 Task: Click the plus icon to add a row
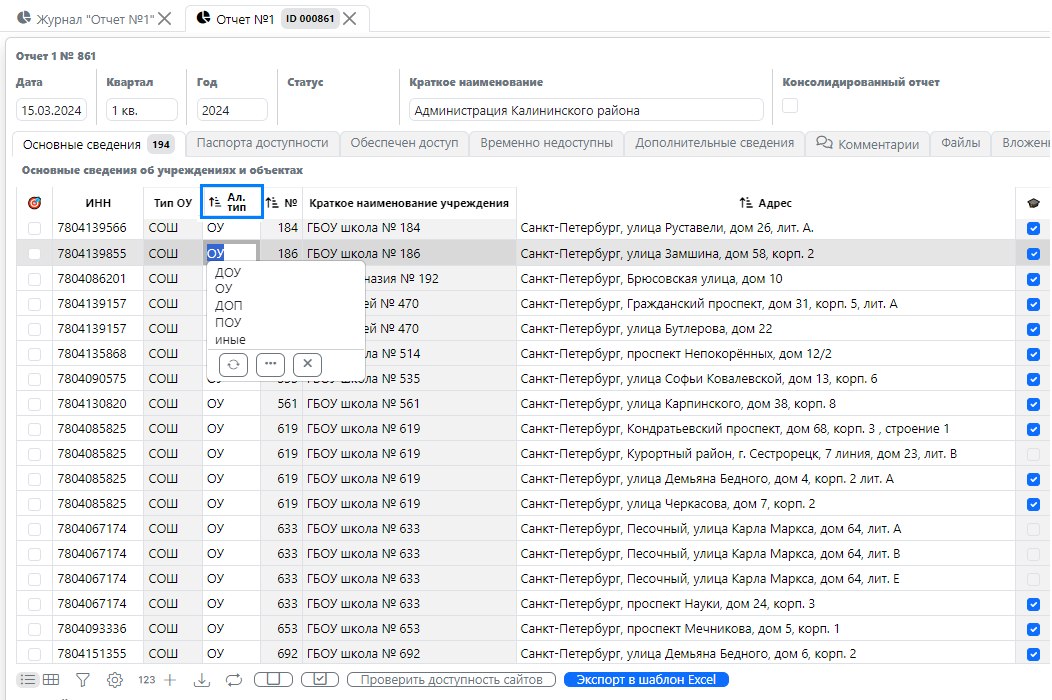click(170, 680)
